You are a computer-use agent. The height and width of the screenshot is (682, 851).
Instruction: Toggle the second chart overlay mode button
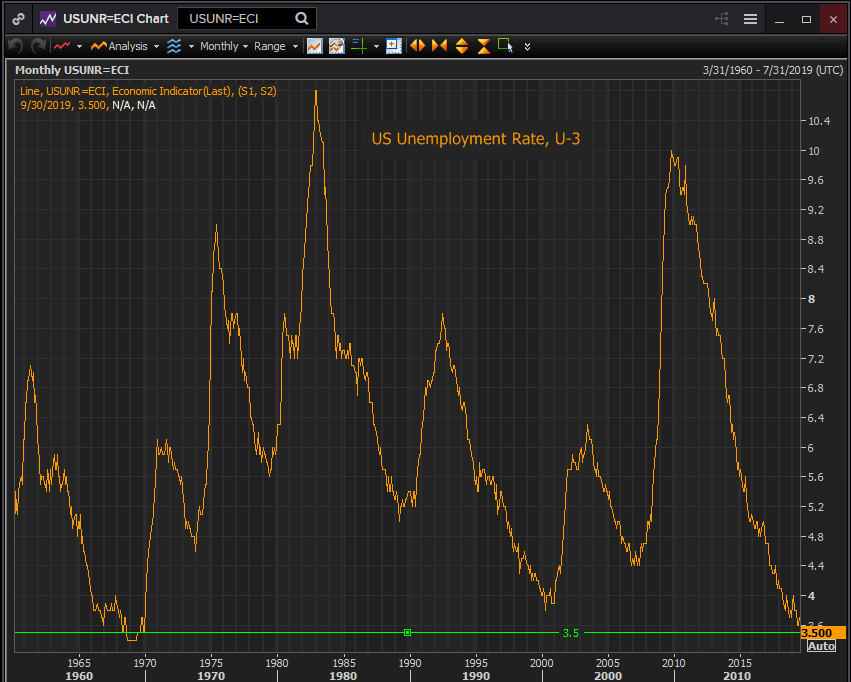[336, 46]
